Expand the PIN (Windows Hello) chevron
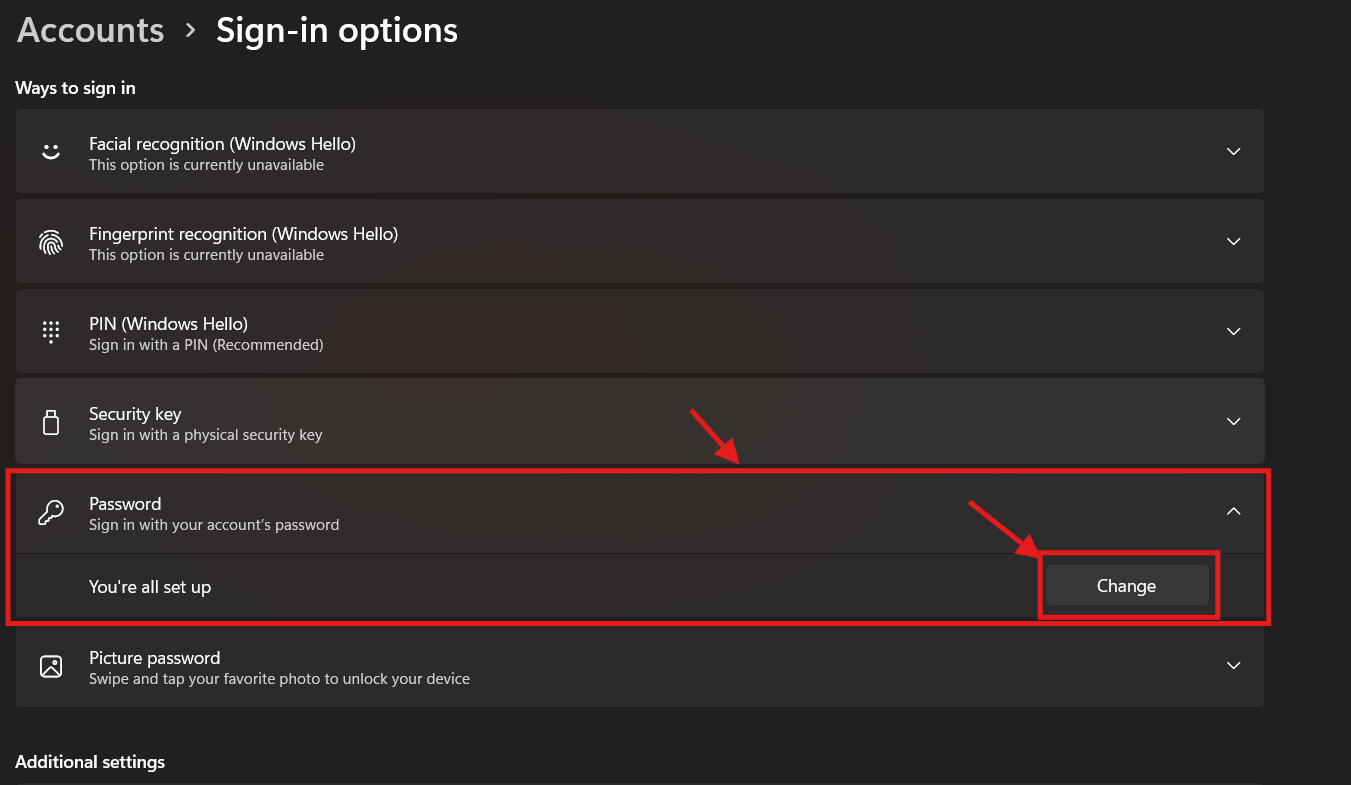 1234,332
